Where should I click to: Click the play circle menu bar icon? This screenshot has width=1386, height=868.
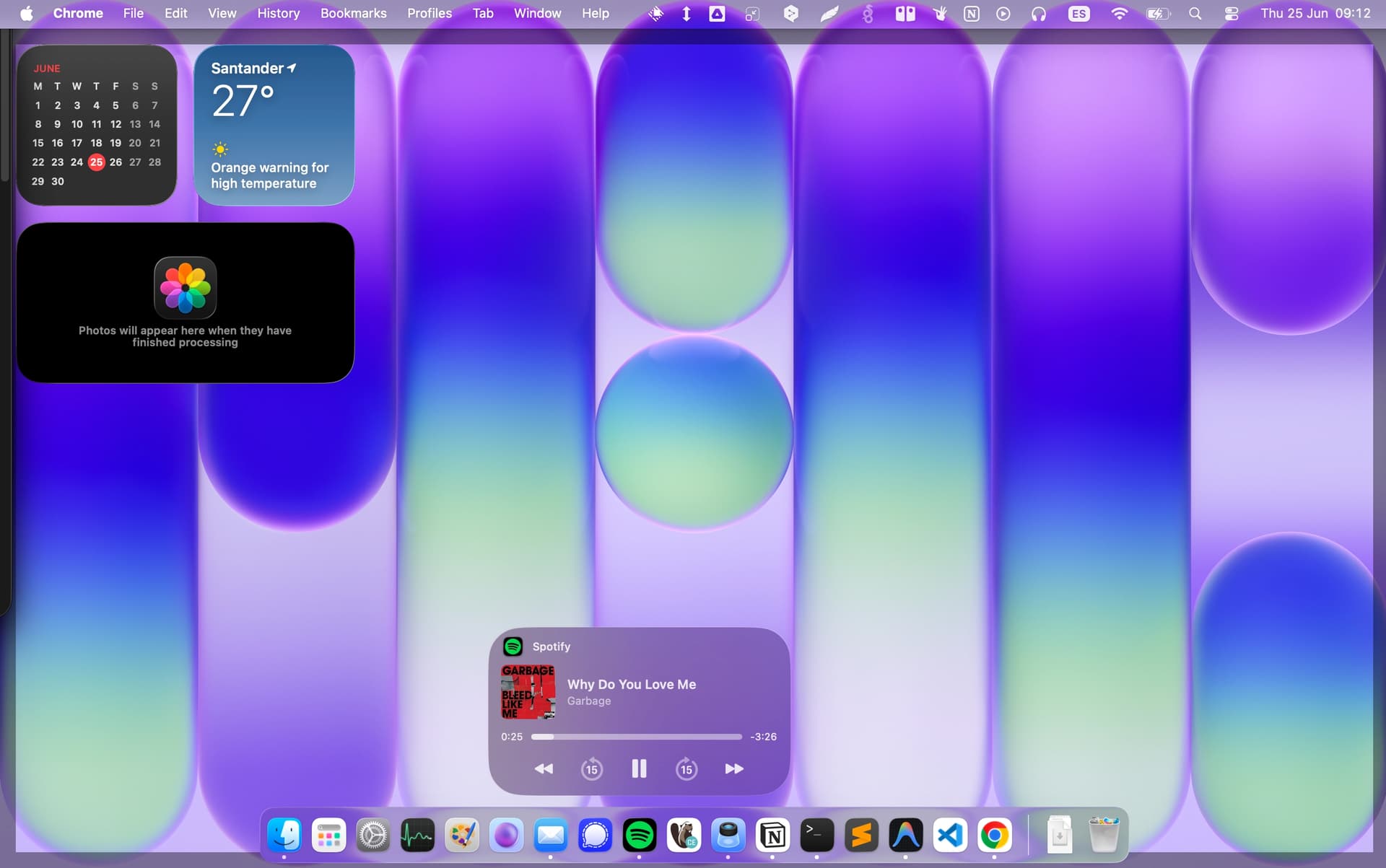point(1003,14)
